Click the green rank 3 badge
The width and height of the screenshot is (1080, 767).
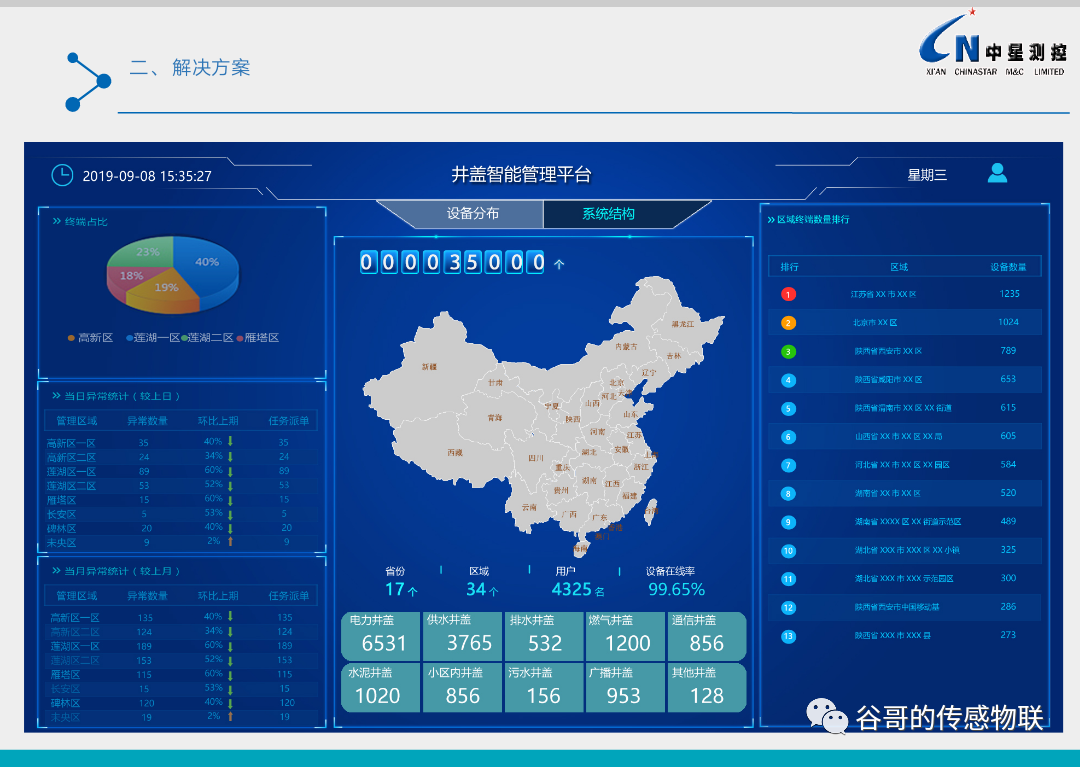click(x=787, y=351)
